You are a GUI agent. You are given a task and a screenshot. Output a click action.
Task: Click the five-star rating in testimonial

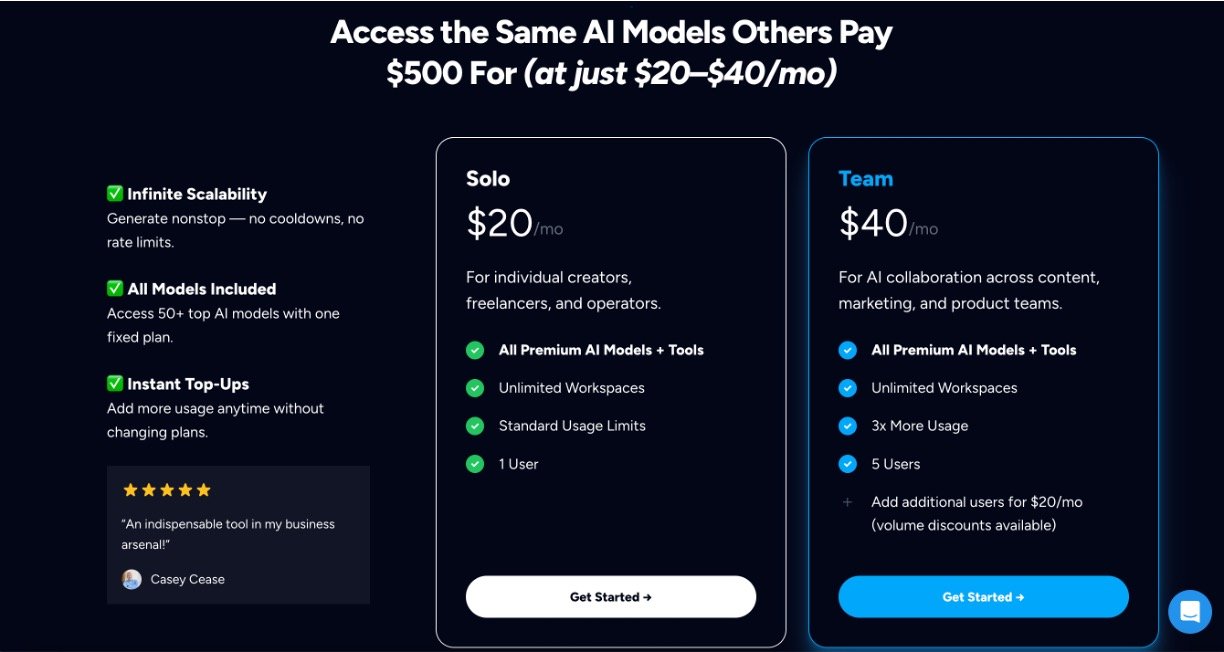(x=167, y=490)
